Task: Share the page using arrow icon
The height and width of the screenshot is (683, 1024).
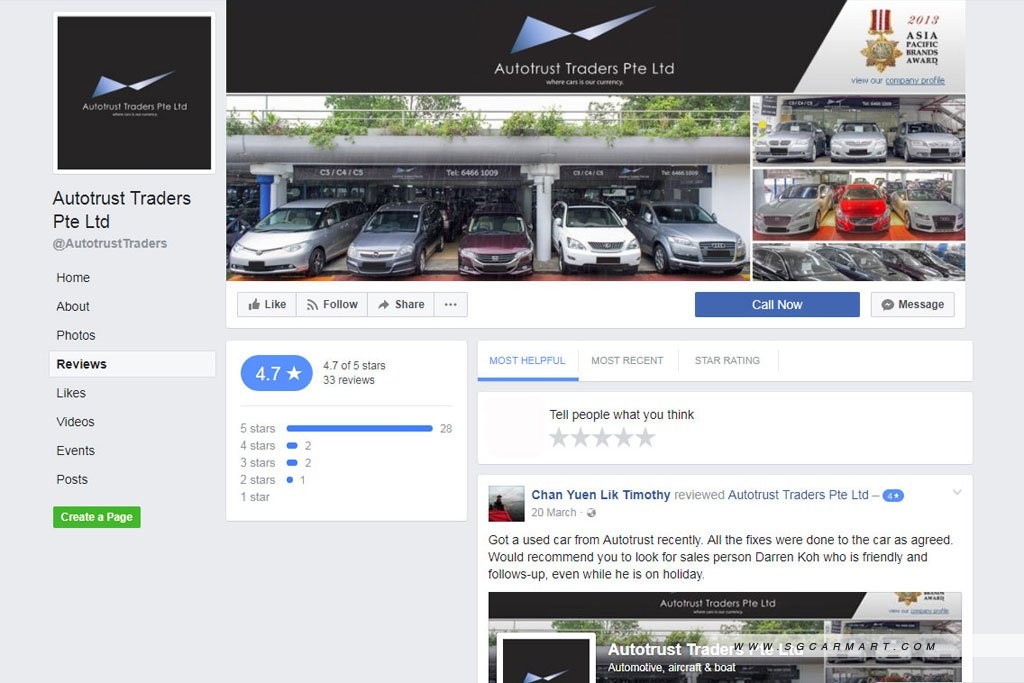Action: pos(400,304)
